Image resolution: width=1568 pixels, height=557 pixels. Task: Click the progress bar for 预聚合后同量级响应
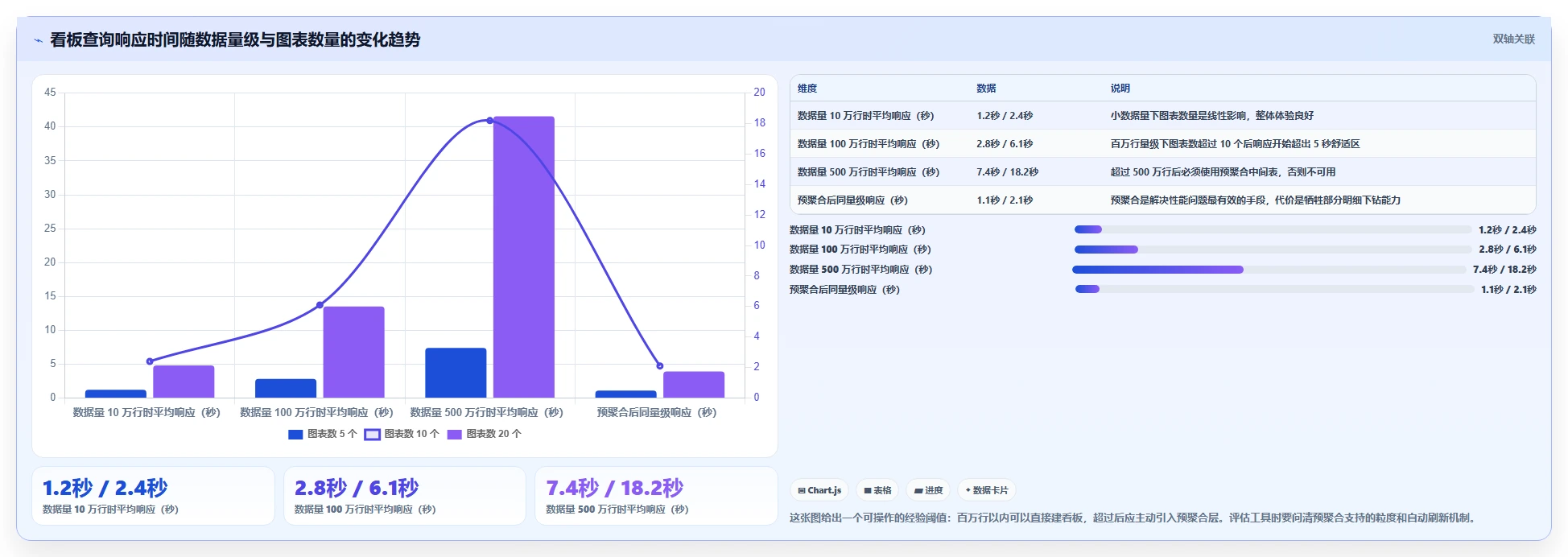[1274, 289]
